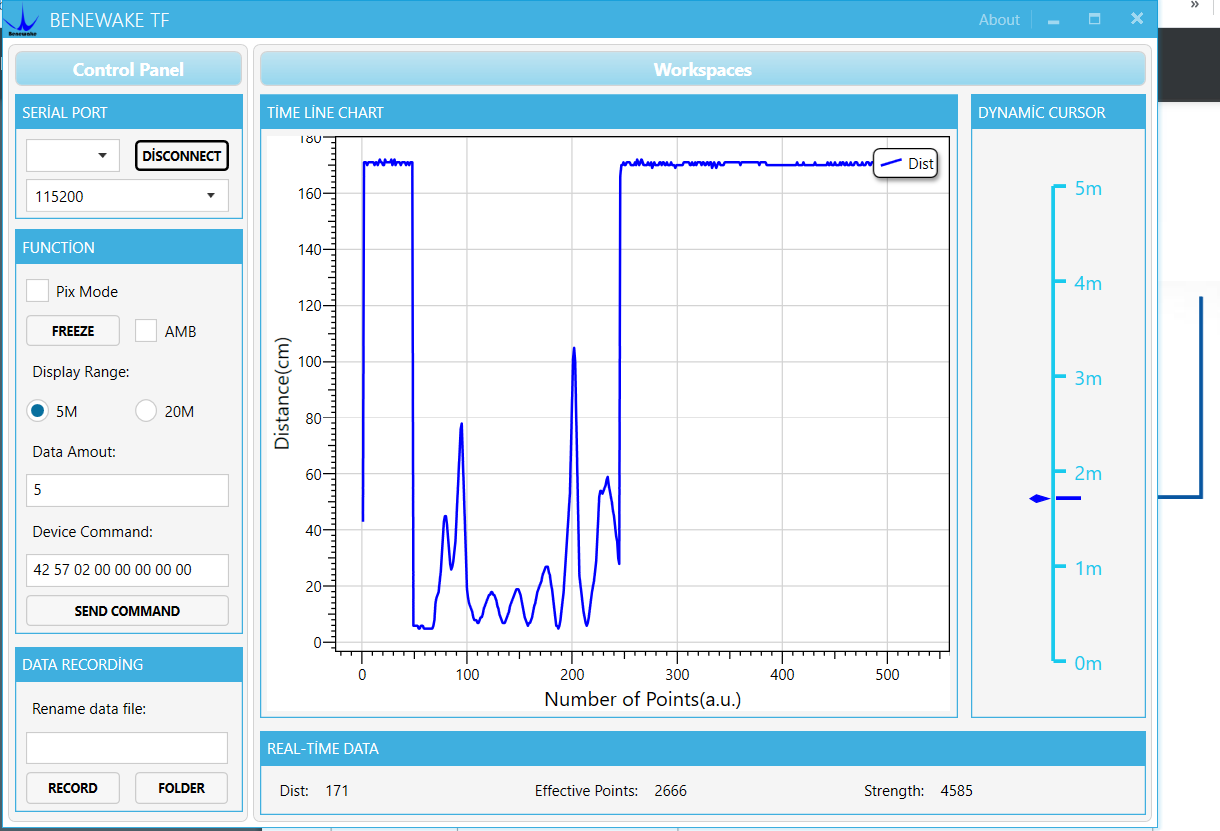Viewport: 1220px width, 831px height.
Task: Click the 2m mark on cursor scale
Action: [x=1088, y=473]
